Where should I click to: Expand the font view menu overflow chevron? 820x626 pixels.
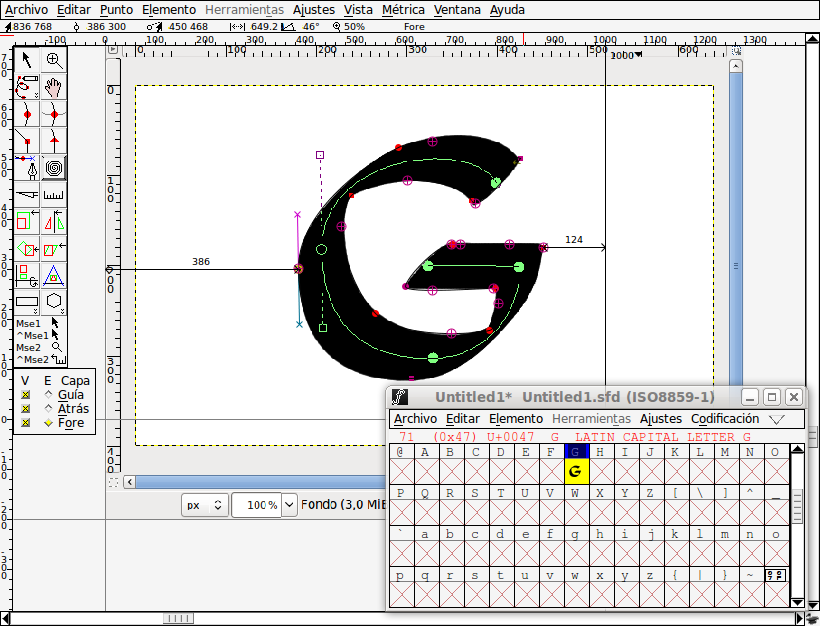[x=777, y=419]
